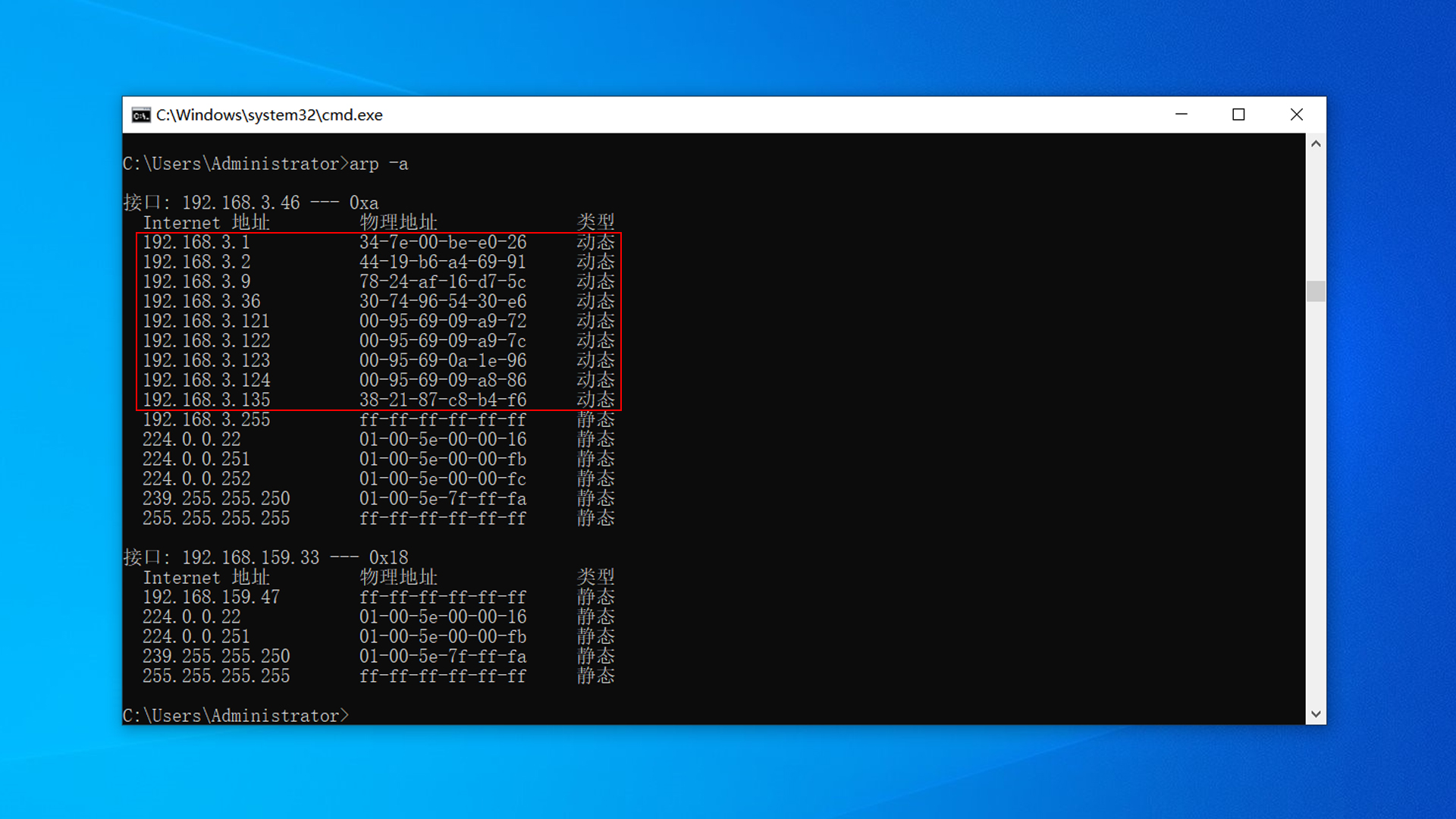
Task: Click the scrollbar down arrow
Action: (x=1316, y=714)
